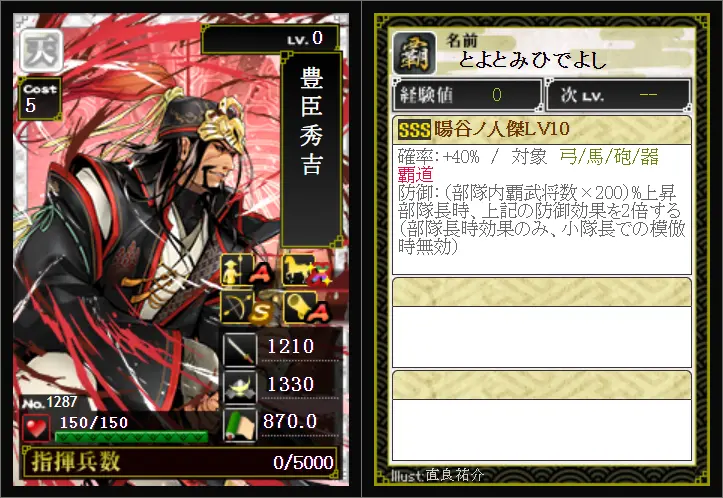Viewport: 723px width, 498px height.
Task: Click the helmet defense stat icon
Action: (240, 386)
